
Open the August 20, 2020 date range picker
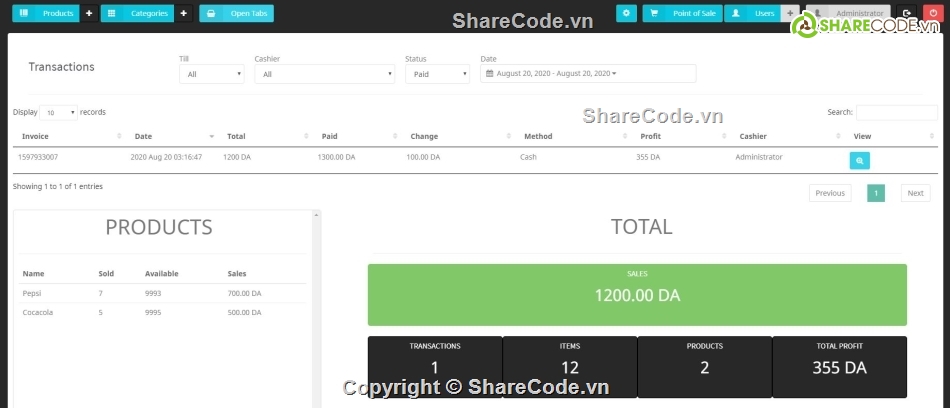588,73
